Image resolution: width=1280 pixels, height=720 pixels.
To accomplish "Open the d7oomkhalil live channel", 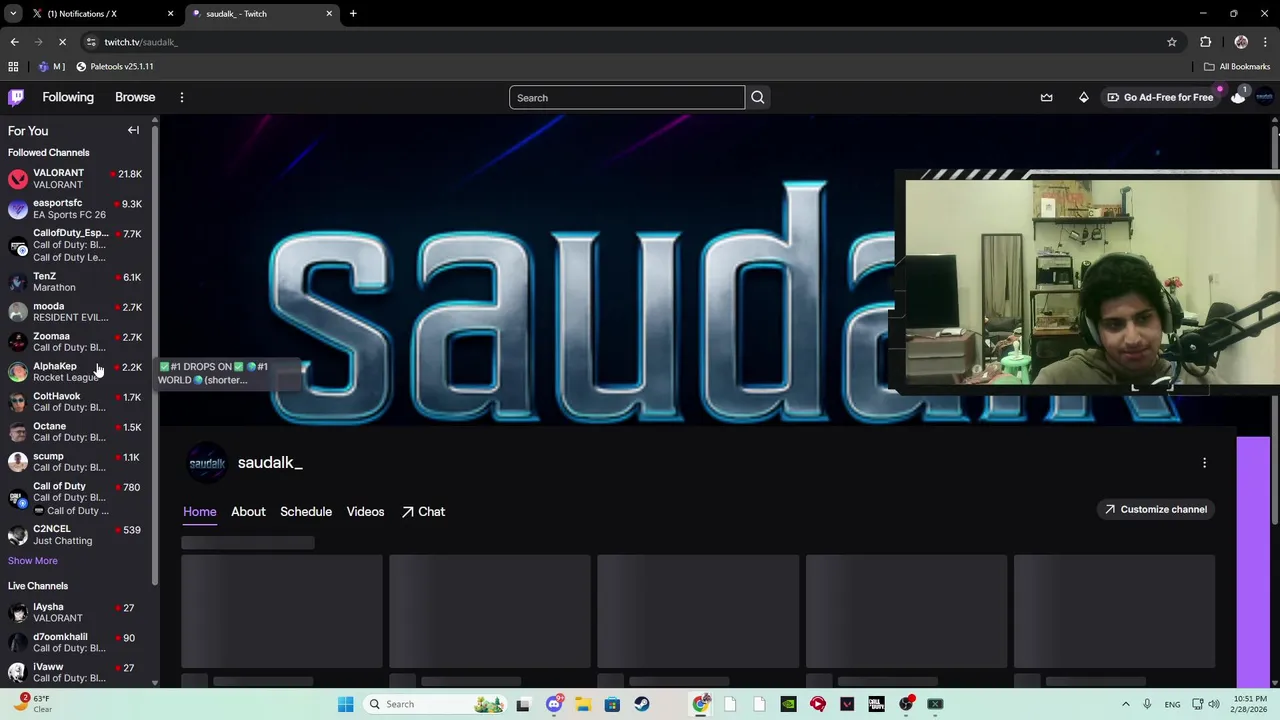I will [75, 643].
